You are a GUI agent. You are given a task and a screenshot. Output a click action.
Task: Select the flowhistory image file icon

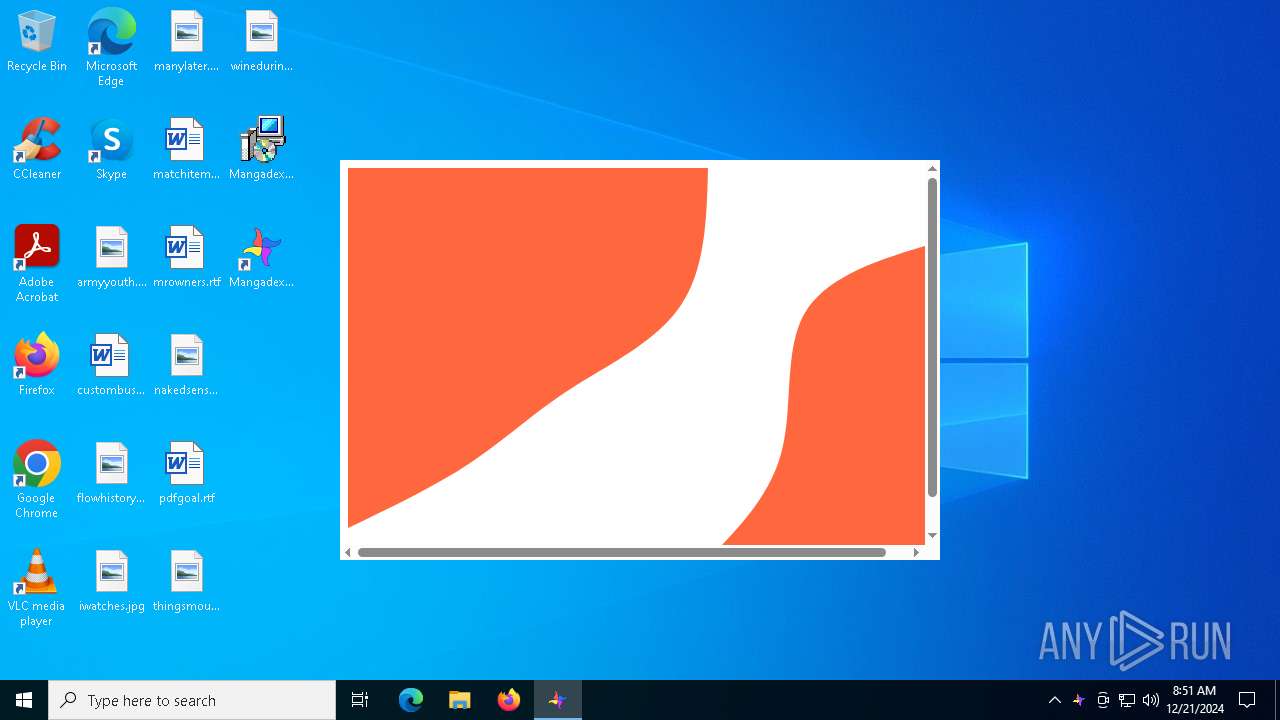click(x=111, y=474)
